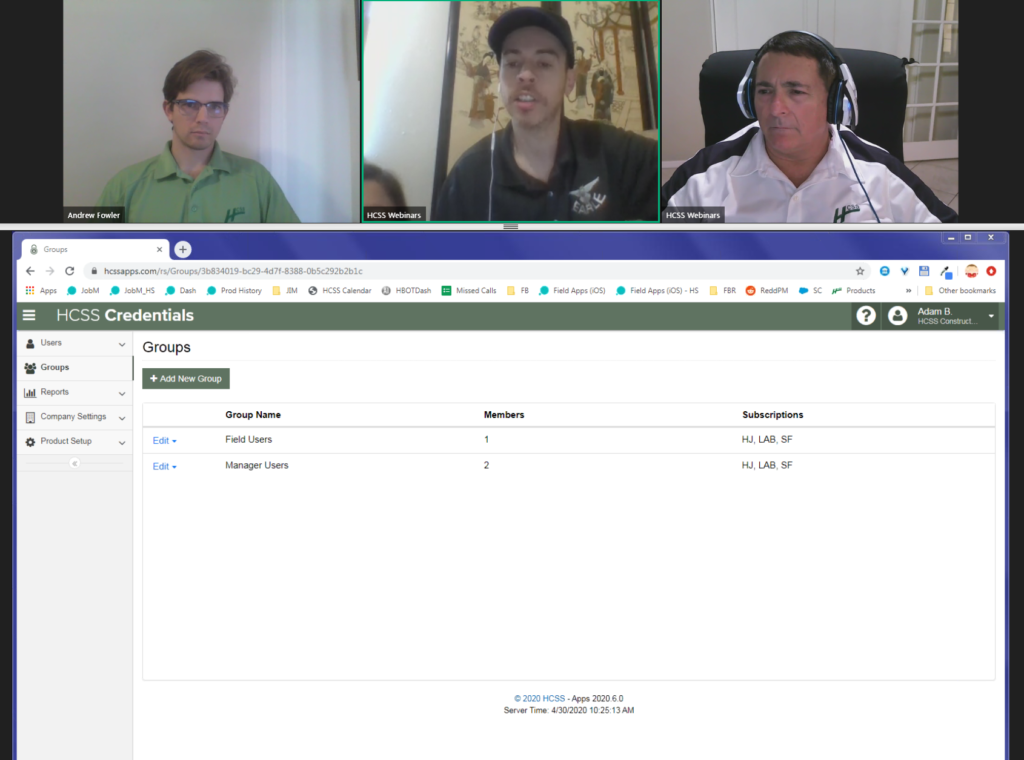Bookmark this page with the star icon

click(860, 271)
